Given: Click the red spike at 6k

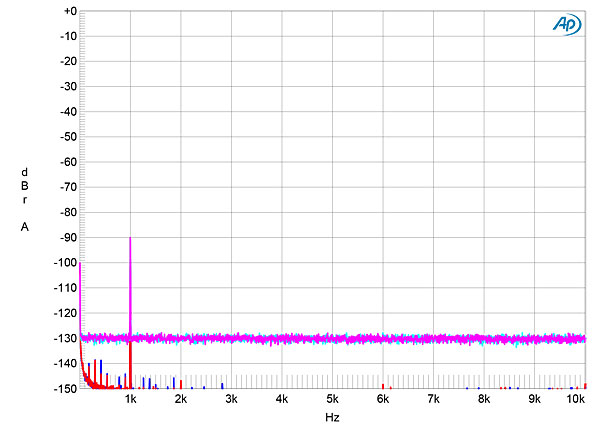Looking at the screenshot, I should pyautogui.click(x=383, y=385).
